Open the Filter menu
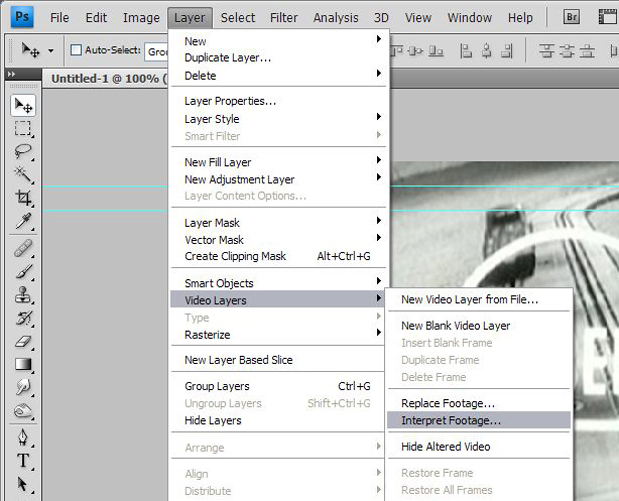Viewport: 619px width, 501px height. (x=284, y=17)
